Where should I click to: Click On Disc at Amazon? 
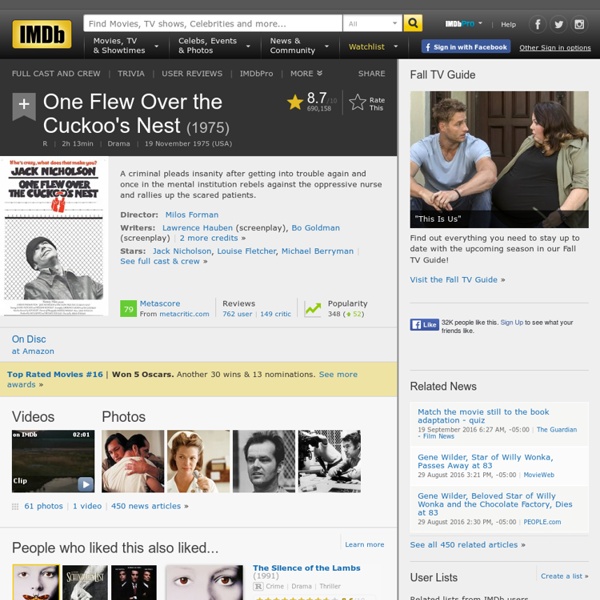(33, 344)
